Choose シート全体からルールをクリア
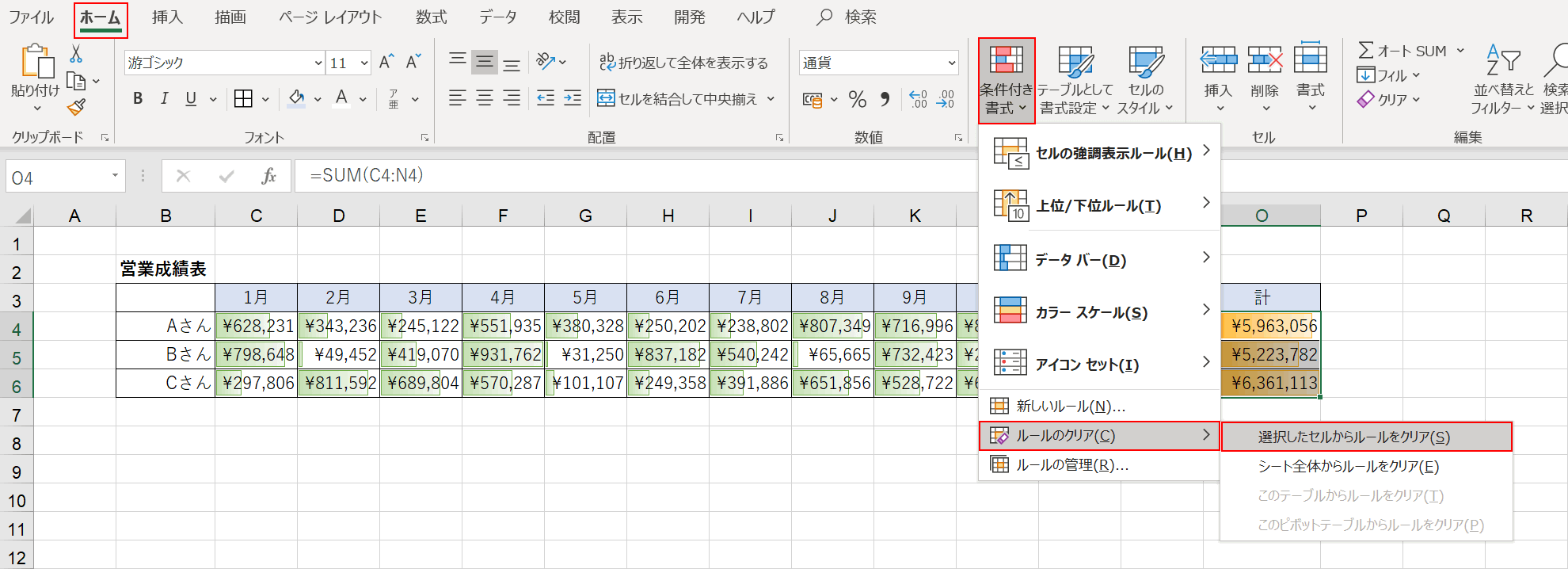 (1366, 466)
